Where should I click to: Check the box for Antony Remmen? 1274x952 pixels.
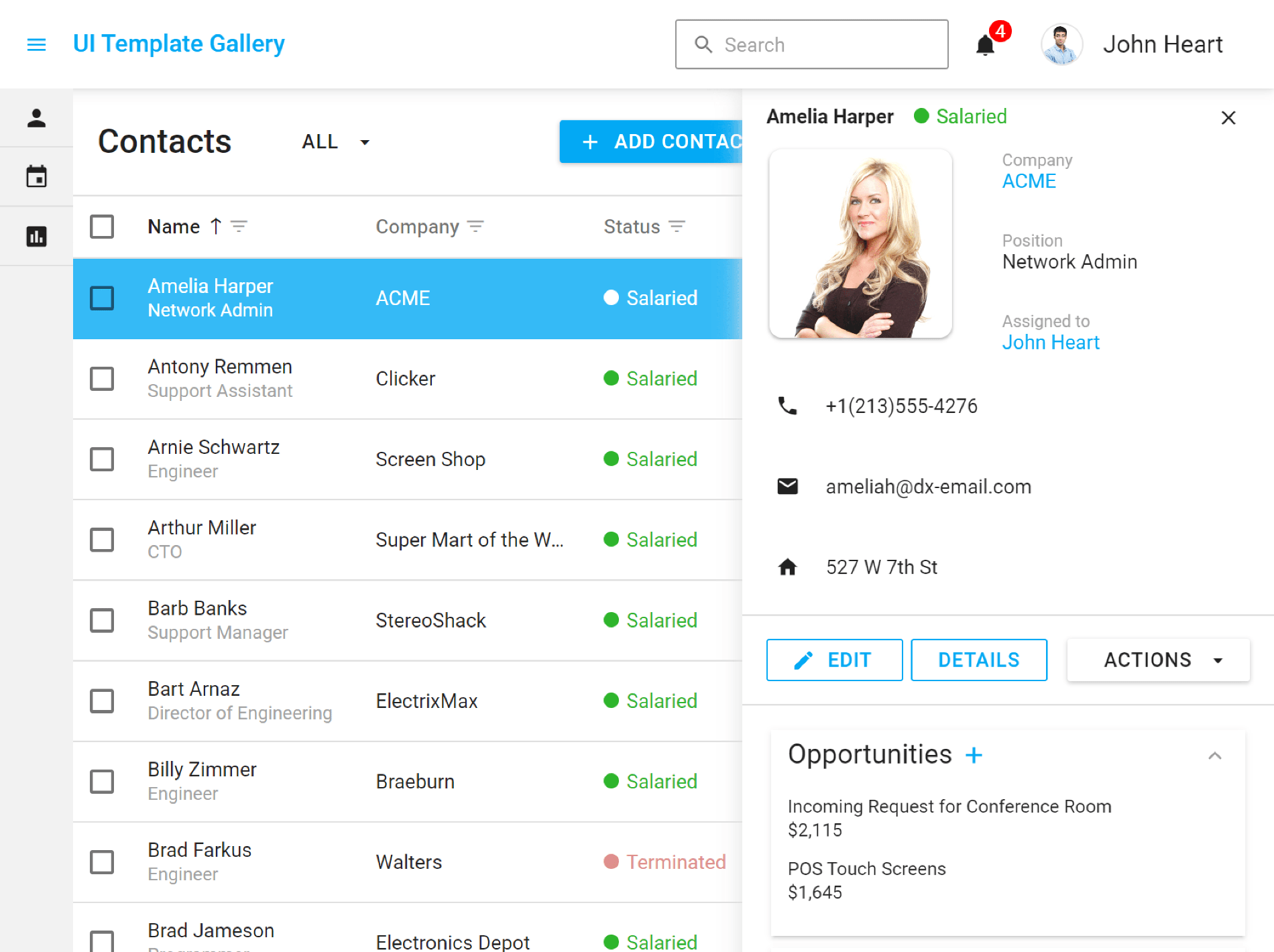click(102, 379)
